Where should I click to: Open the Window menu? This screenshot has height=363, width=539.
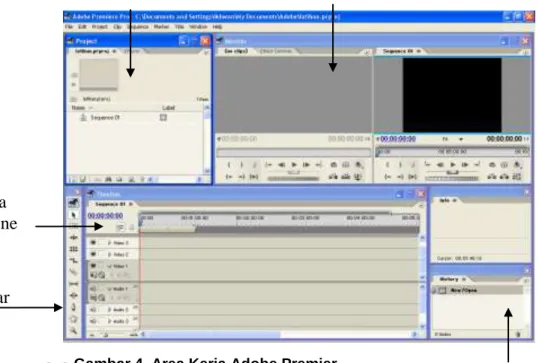[198, 27]
